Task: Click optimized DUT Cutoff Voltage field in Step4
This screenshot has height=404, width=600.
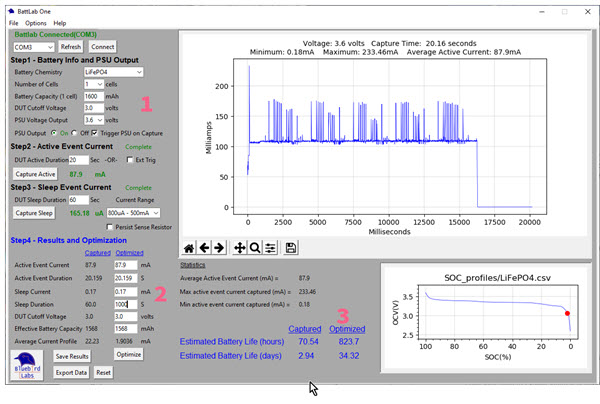Action: [x=126, y=316]
